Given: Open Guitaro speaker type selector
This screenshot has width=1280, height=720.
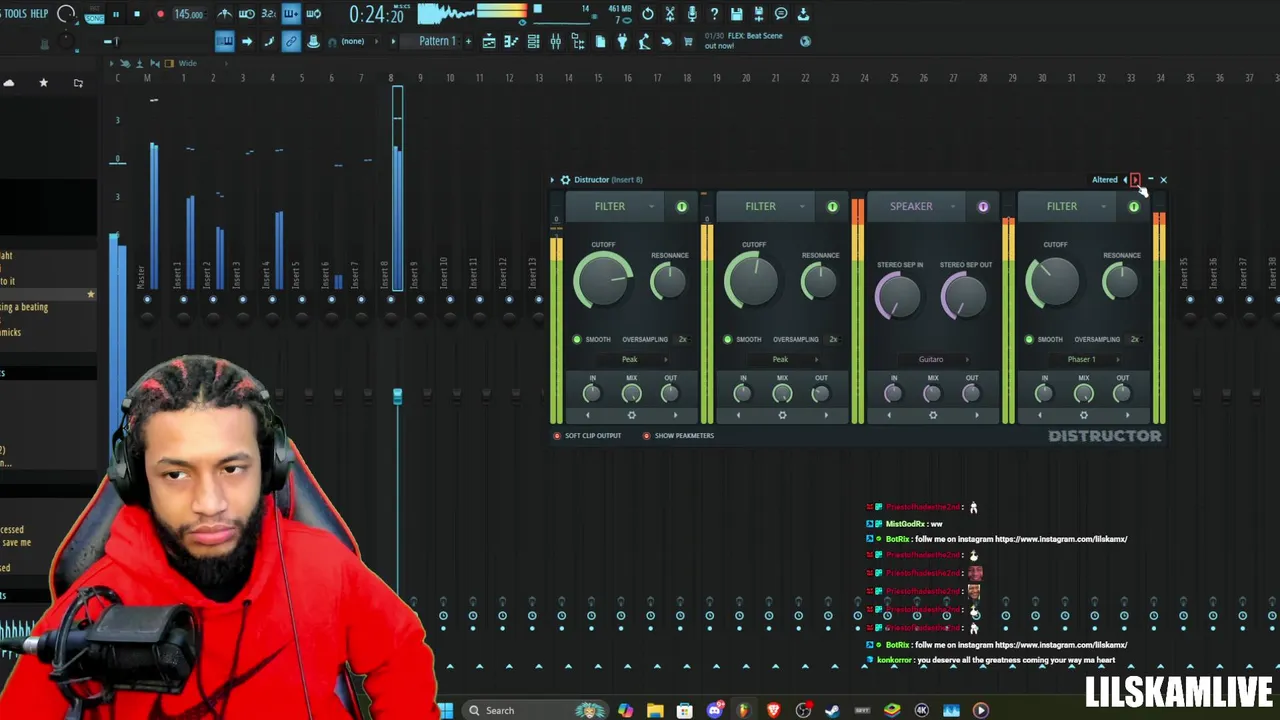Looking at the screenshot, I should [x=933, y=359].
